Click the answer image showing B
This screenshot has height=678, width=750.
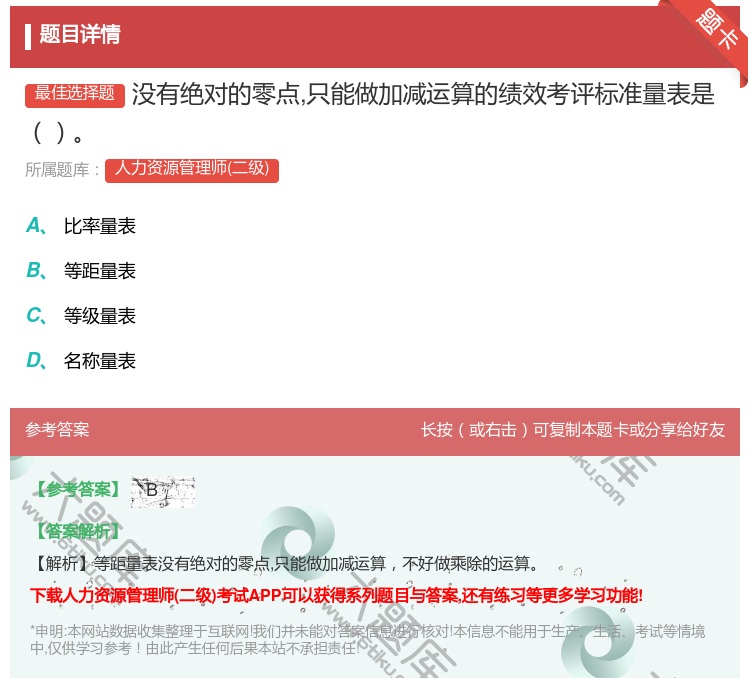(163, 491)
